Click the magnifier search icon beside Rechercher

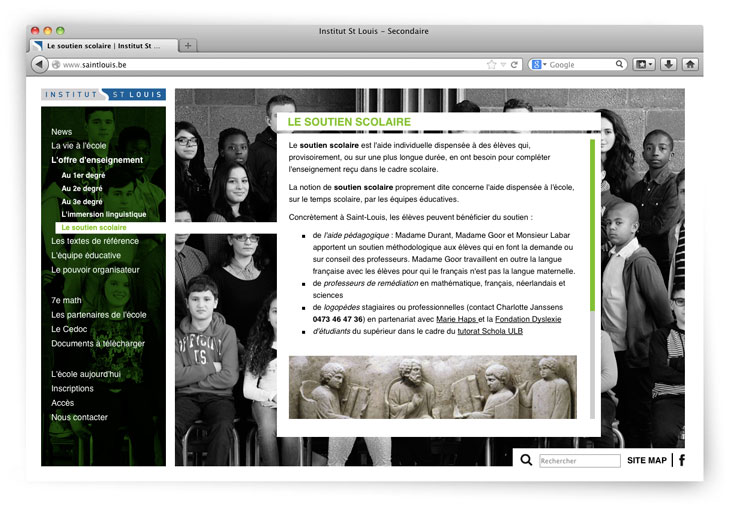526,460
